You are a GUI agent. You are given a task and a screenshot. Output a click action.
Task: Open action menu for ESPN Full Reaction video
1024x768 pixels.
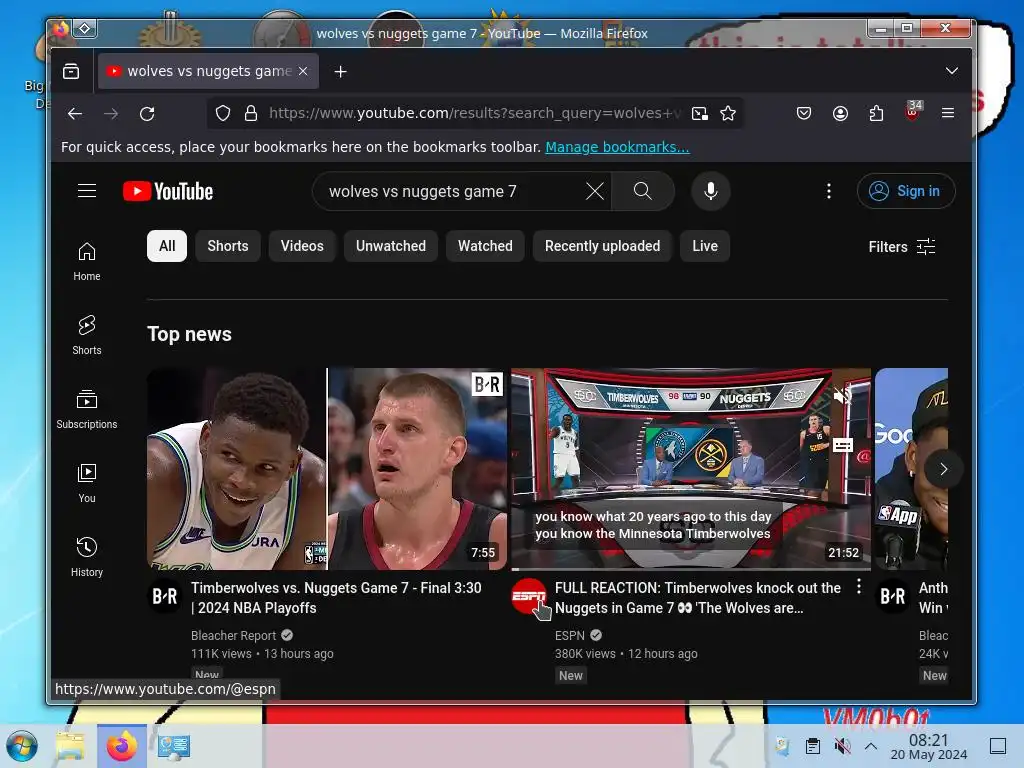(859, 587)
